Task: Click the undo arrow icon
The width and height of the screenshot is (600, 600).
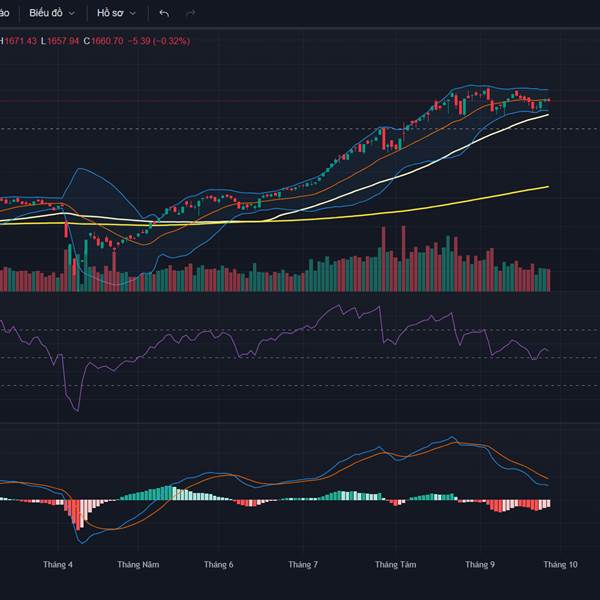Action: pyautogui.click(x=164, y=14)
